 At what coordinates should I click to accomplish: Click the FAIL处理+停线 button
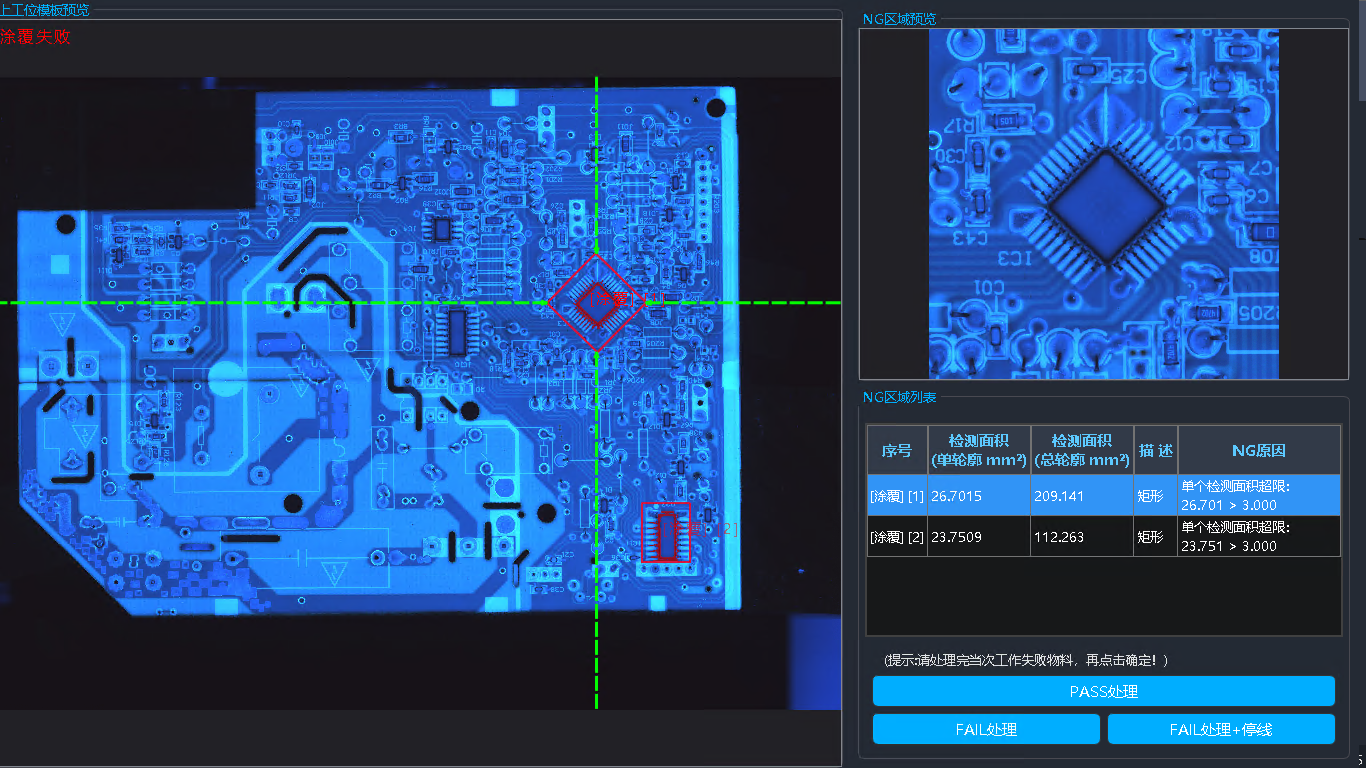click(1220, 729)
